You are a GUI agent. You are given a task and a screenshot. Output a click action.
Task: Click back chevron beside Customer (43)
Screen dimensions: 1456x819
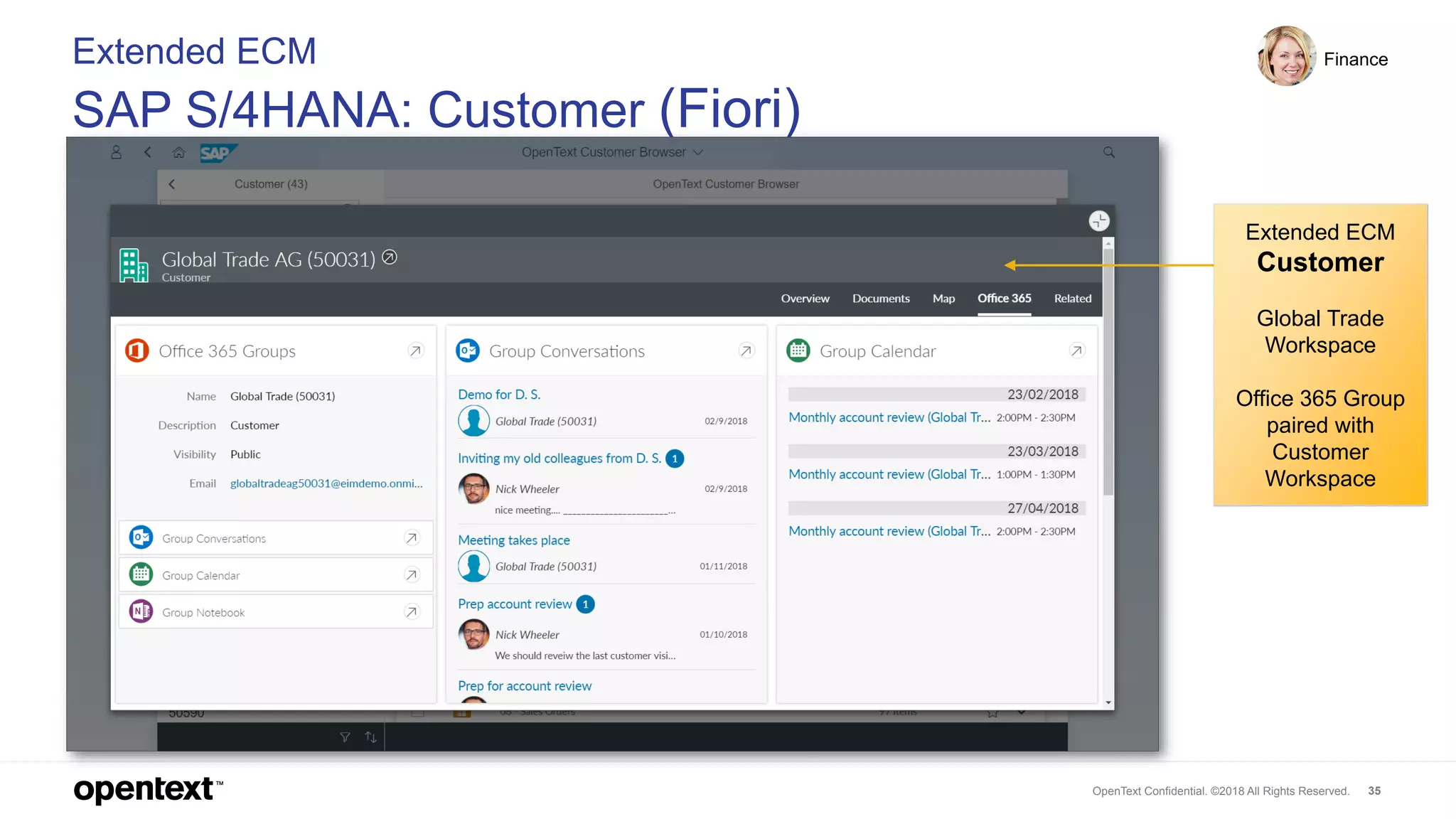click(171, 184)
